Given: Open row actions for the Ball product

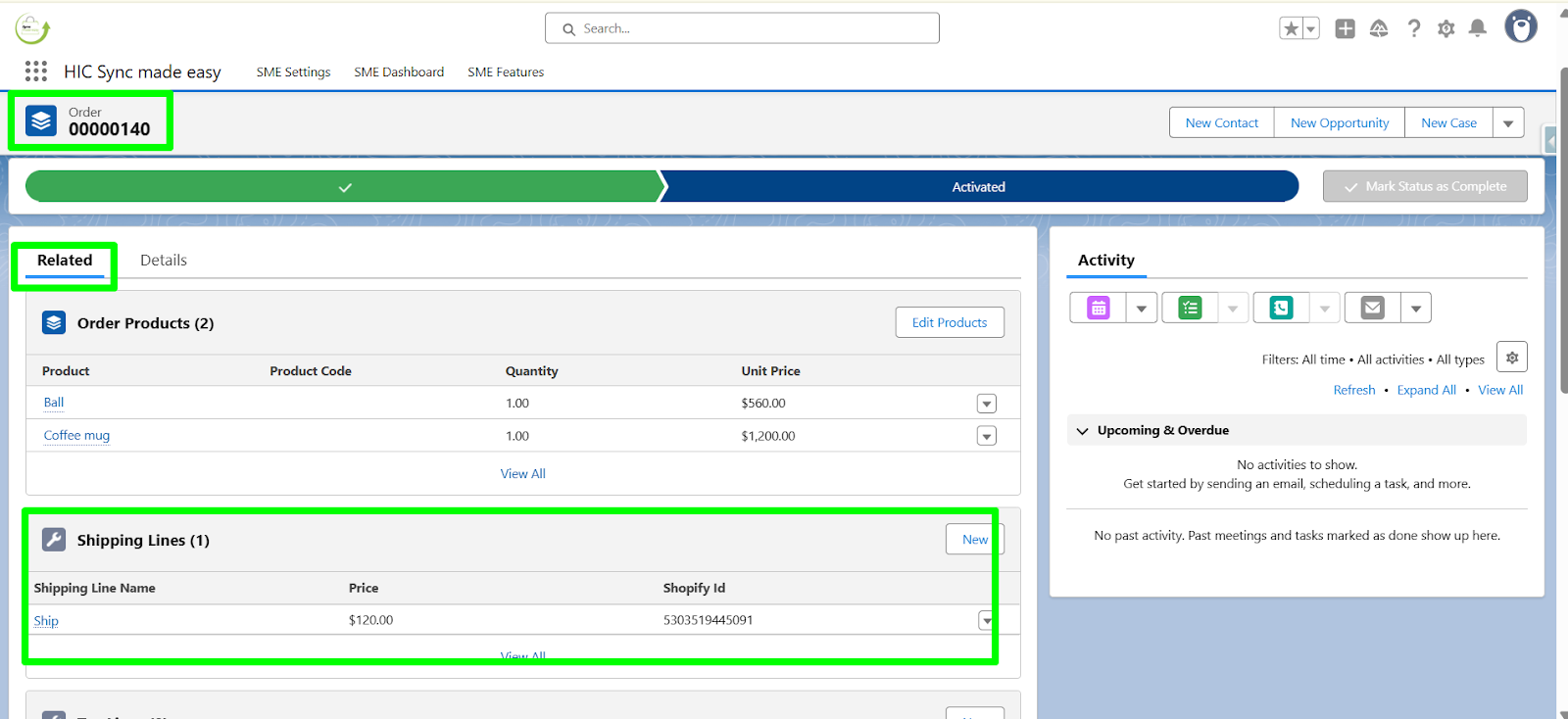Looking at the screenshot, I should pos(987,404).
